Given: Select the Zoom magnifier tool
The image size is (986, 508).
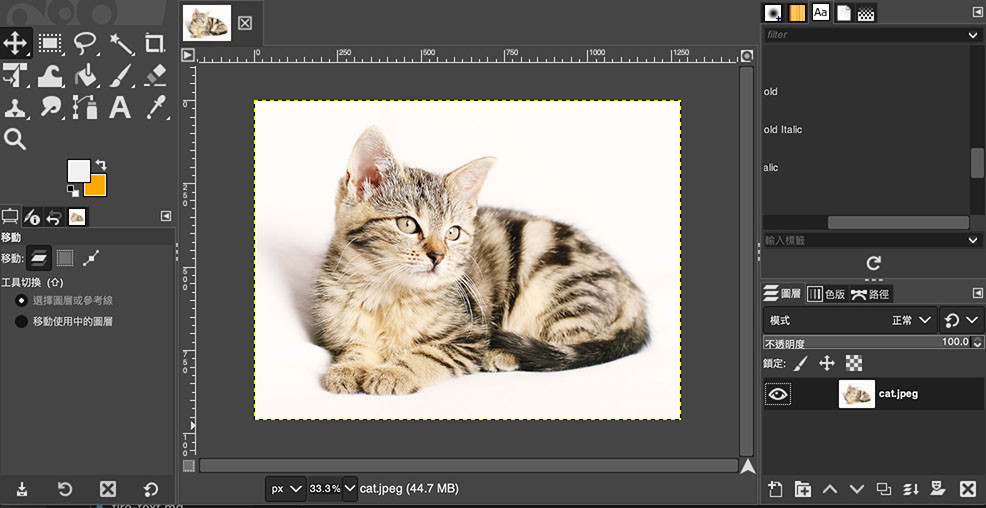Looking at the screenshot, I should tap(14, 139).
